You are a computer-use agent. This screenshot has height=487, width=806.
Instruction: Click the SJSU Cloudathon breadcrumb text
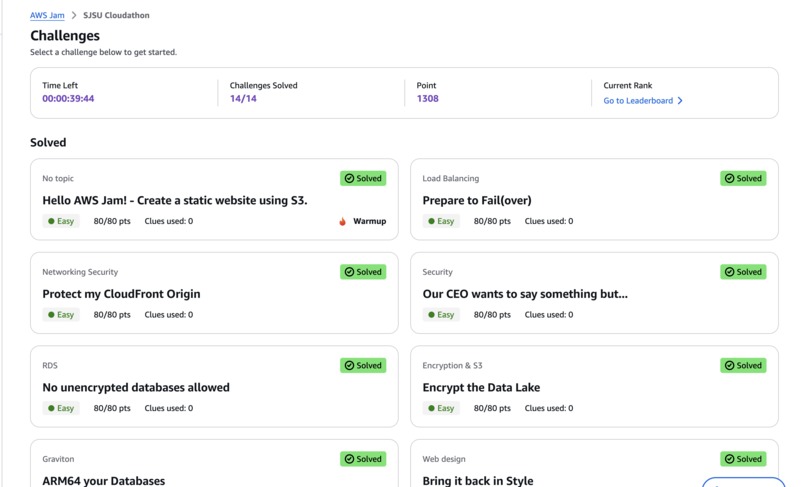(116, 15)
